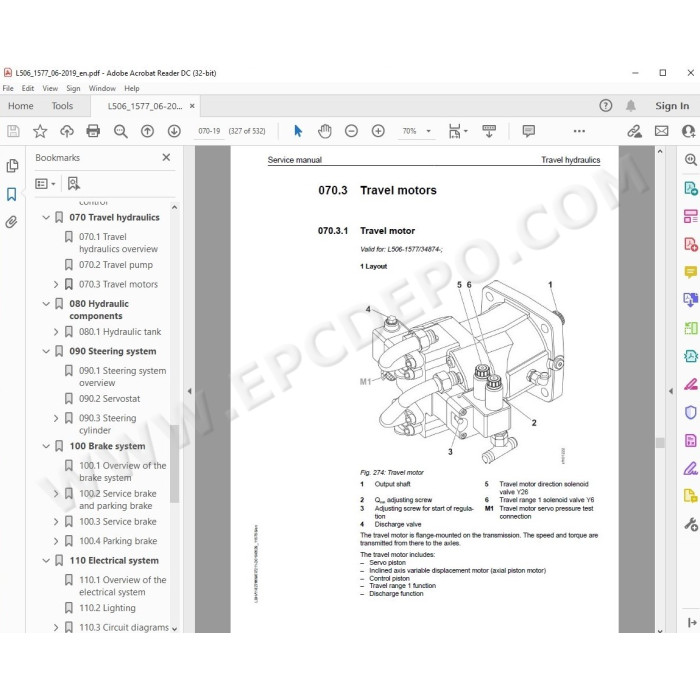This screenshot has width=700, height=700.
Task: Switch to the Tools tab
Action: (62, 106)
